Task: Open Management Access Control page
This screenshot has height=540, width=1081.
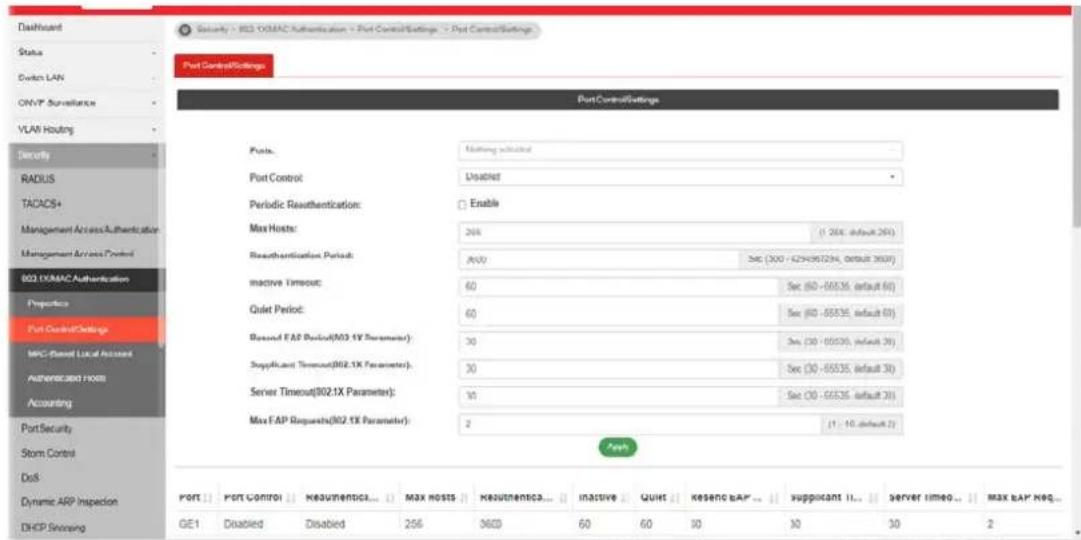Action: click(x=83, y=254)
